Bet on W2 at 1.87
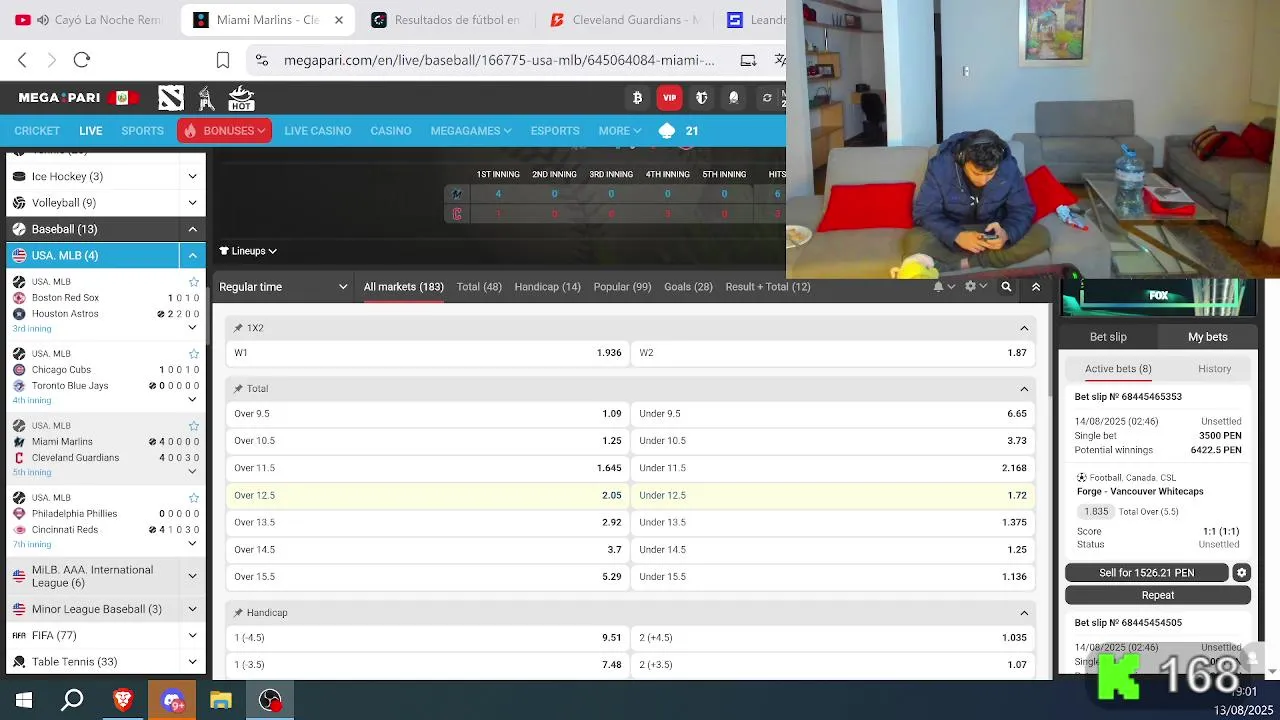Image resolution: width=1280 pixels, height=720 pixels. pyautogui.click(x=833, y=353)
